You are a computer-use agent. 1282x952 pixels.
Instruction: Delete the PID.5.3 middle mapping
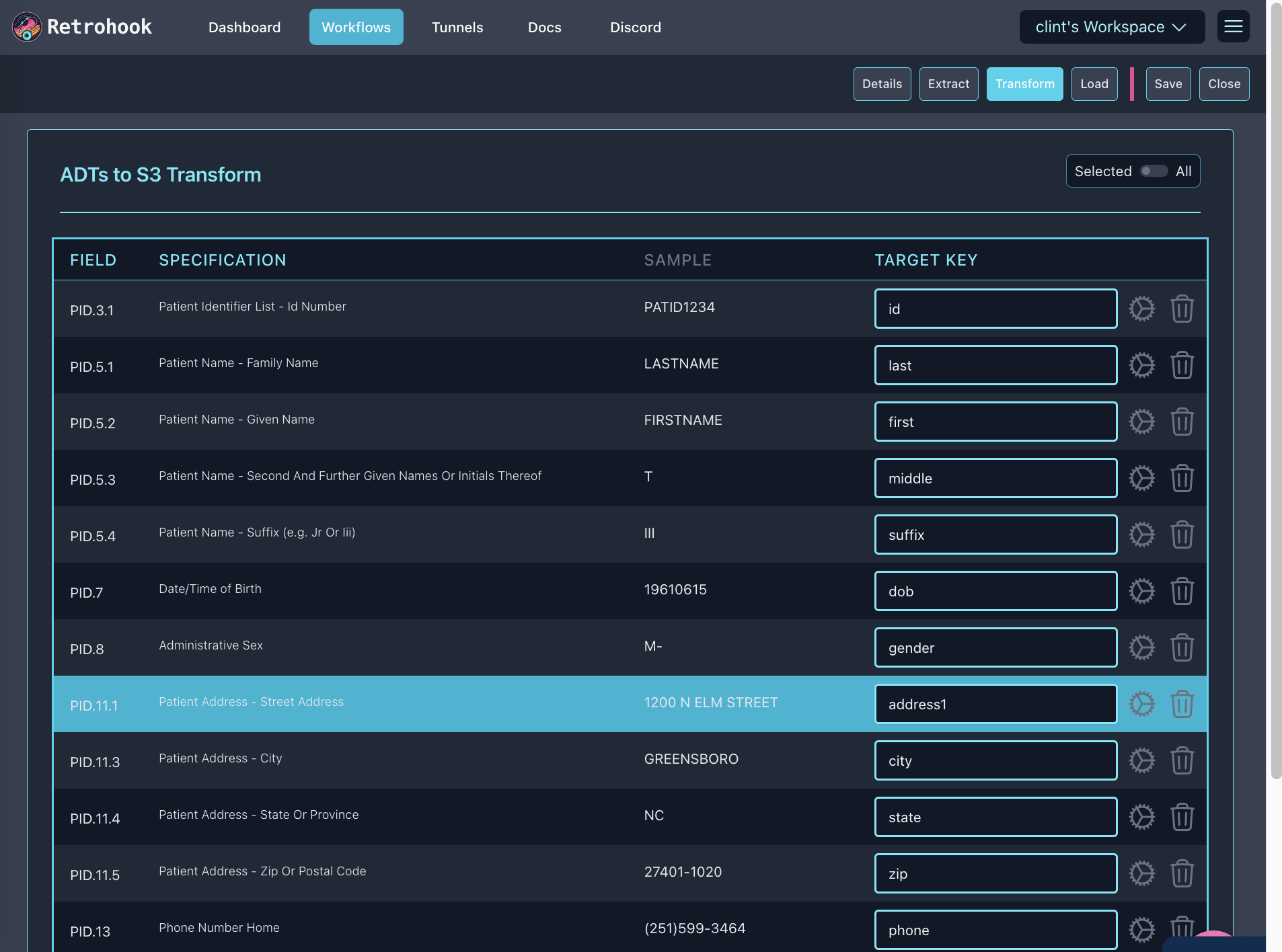click(x=1182, y=478)
